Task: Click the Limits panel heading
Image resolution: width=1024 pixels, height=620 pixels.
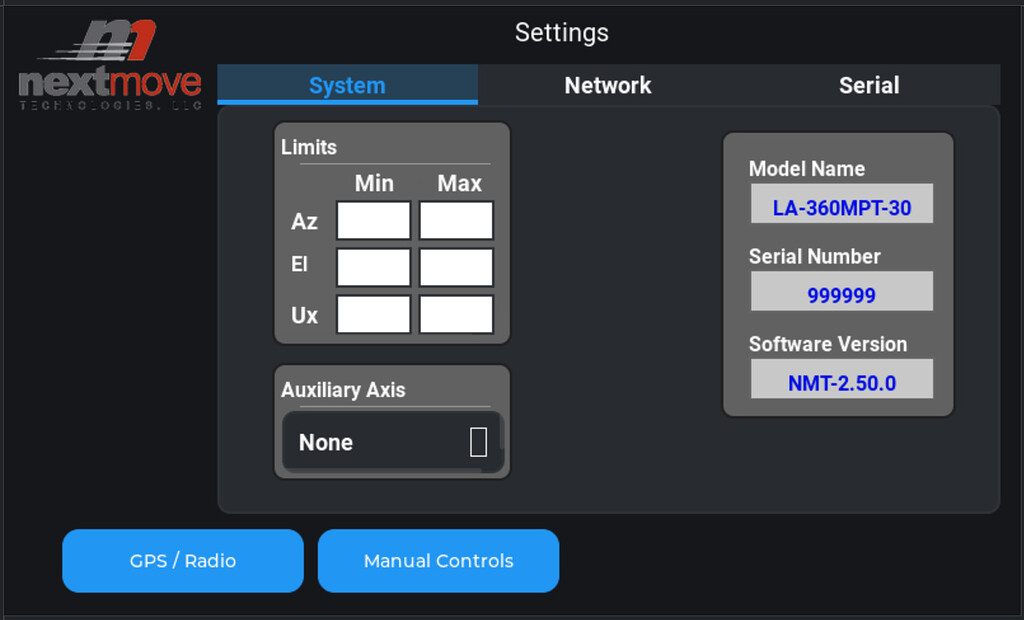Action: (309, 147)
